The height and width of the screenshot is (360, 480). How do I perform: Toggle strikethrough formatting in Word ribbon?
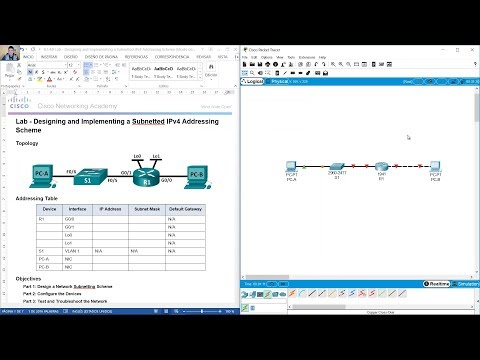click(x=53, y=72)
